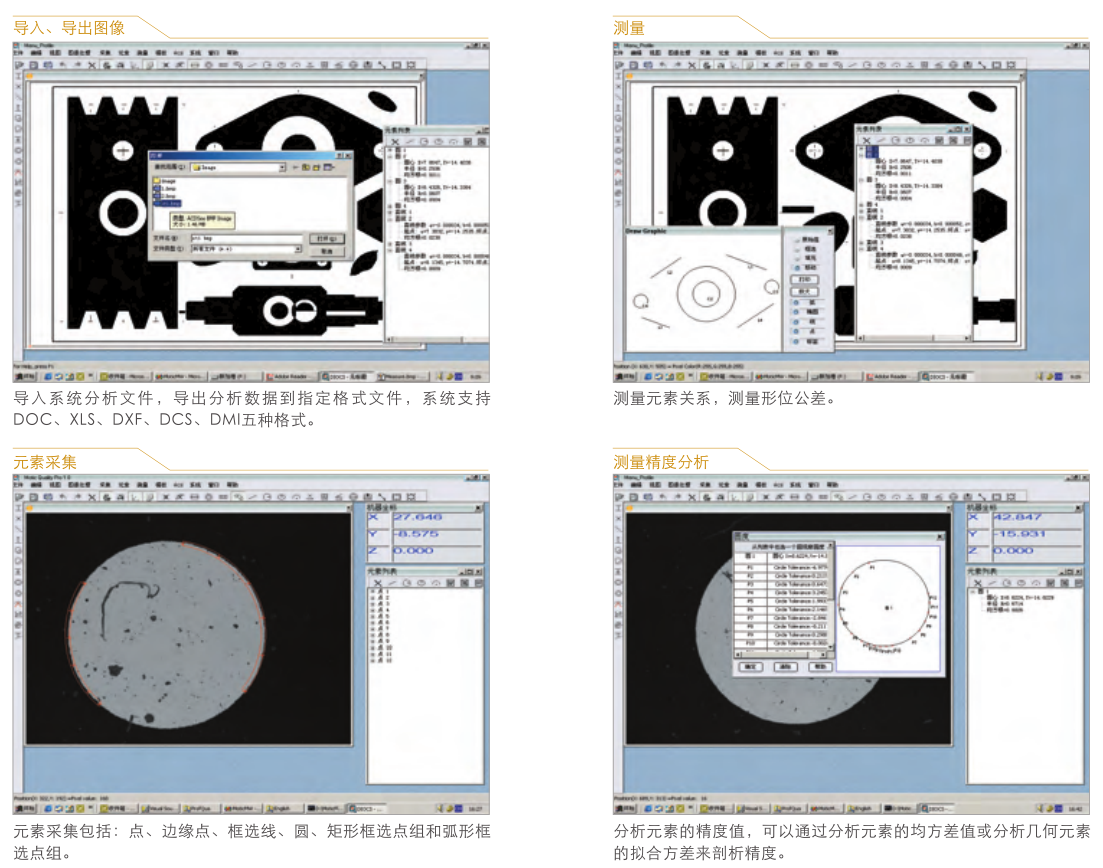Click the up-folder icon in the open-file dialog
This screenshot has width=1103, height=868.
tap(307, 168)
